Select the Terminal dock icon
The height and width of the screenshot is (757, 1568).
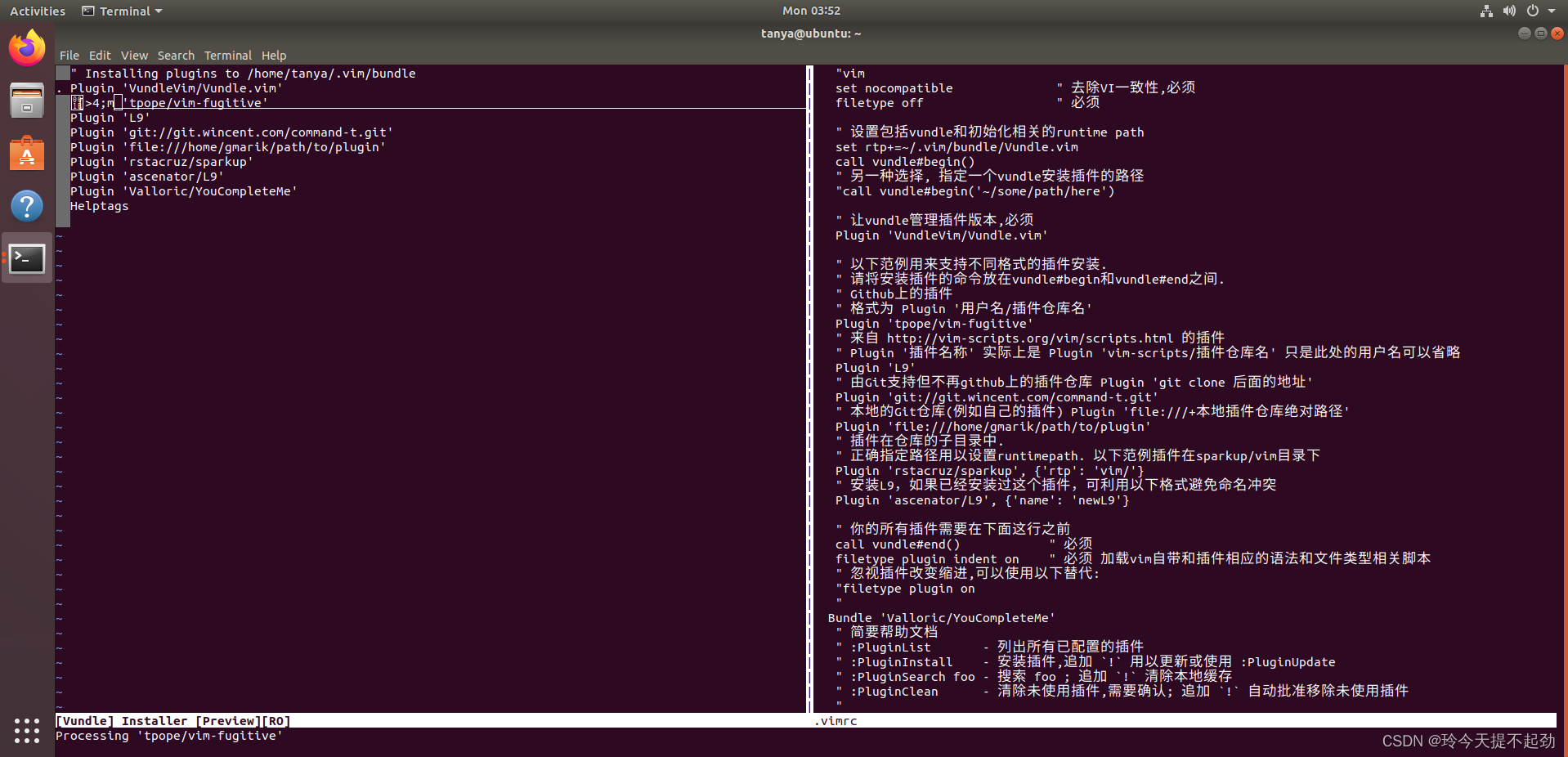coord(27,258)
